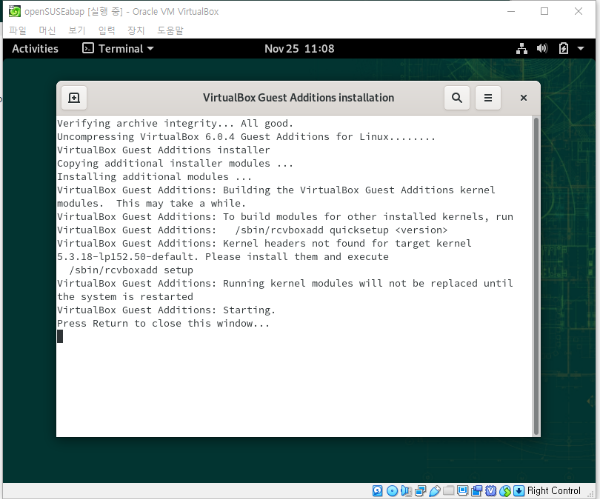600x499 pixels.
Task: Click the shared folders status bar icon
Action: coord(448,490)
